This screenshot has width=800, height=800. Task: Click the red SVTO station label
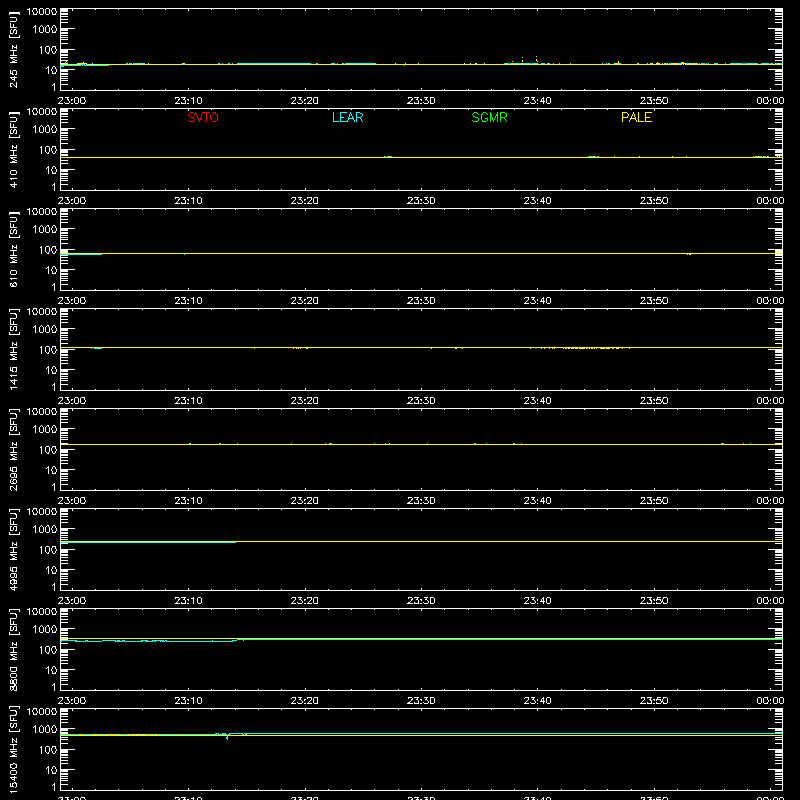tap(203, 117)
